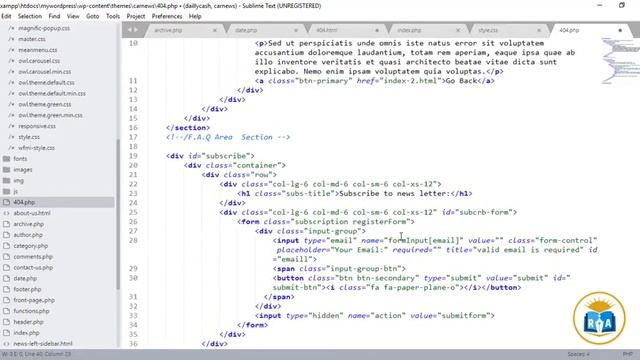Click the line and column status text
This screenshot has width=640, height=360.
click(49, 354)
